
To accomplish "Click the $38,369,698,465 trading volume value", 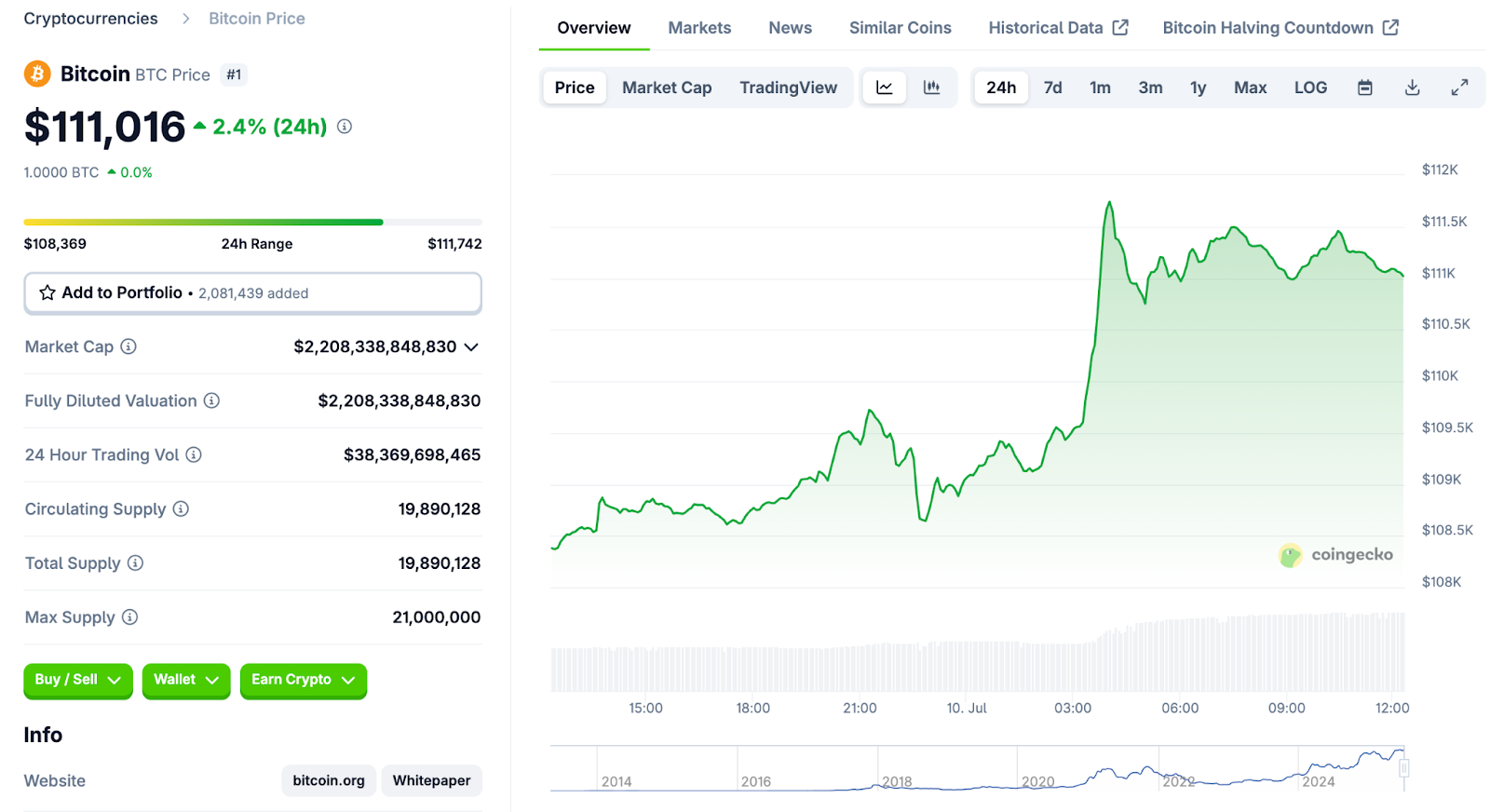I will tap(413, 455).
